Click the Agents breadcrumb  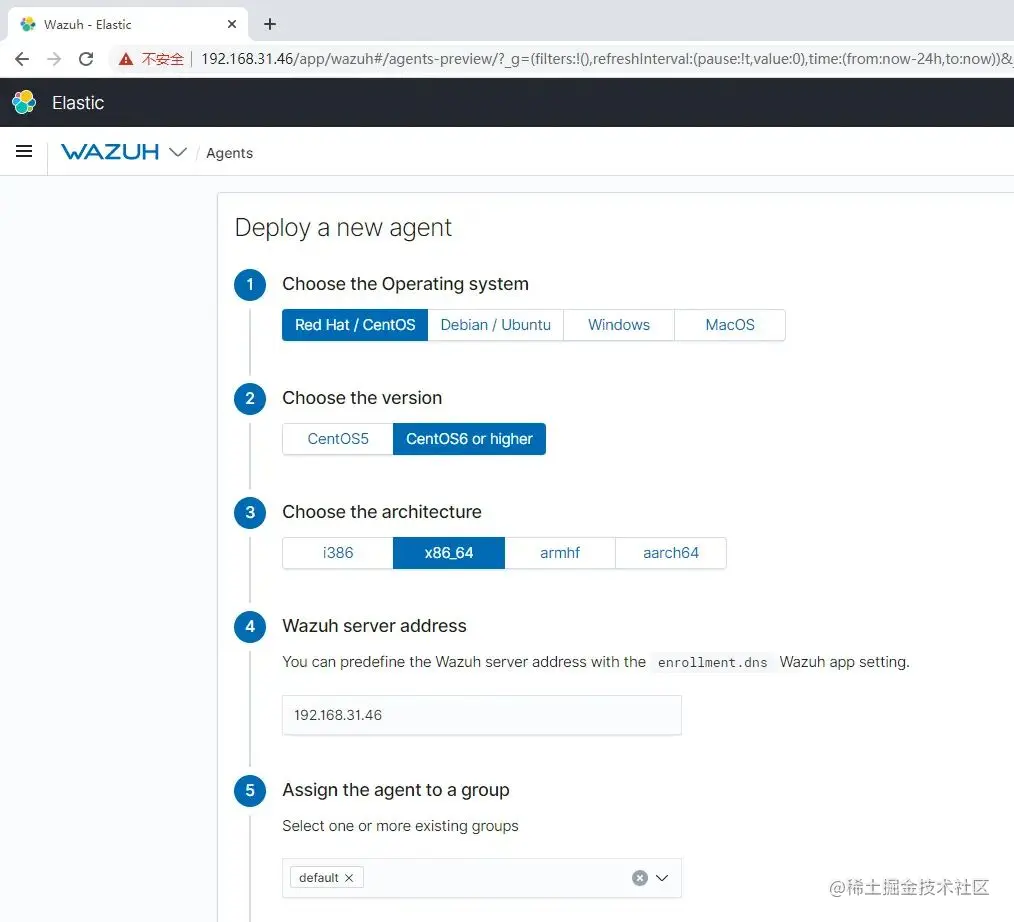pyautogui.click(x=230, y=153)
